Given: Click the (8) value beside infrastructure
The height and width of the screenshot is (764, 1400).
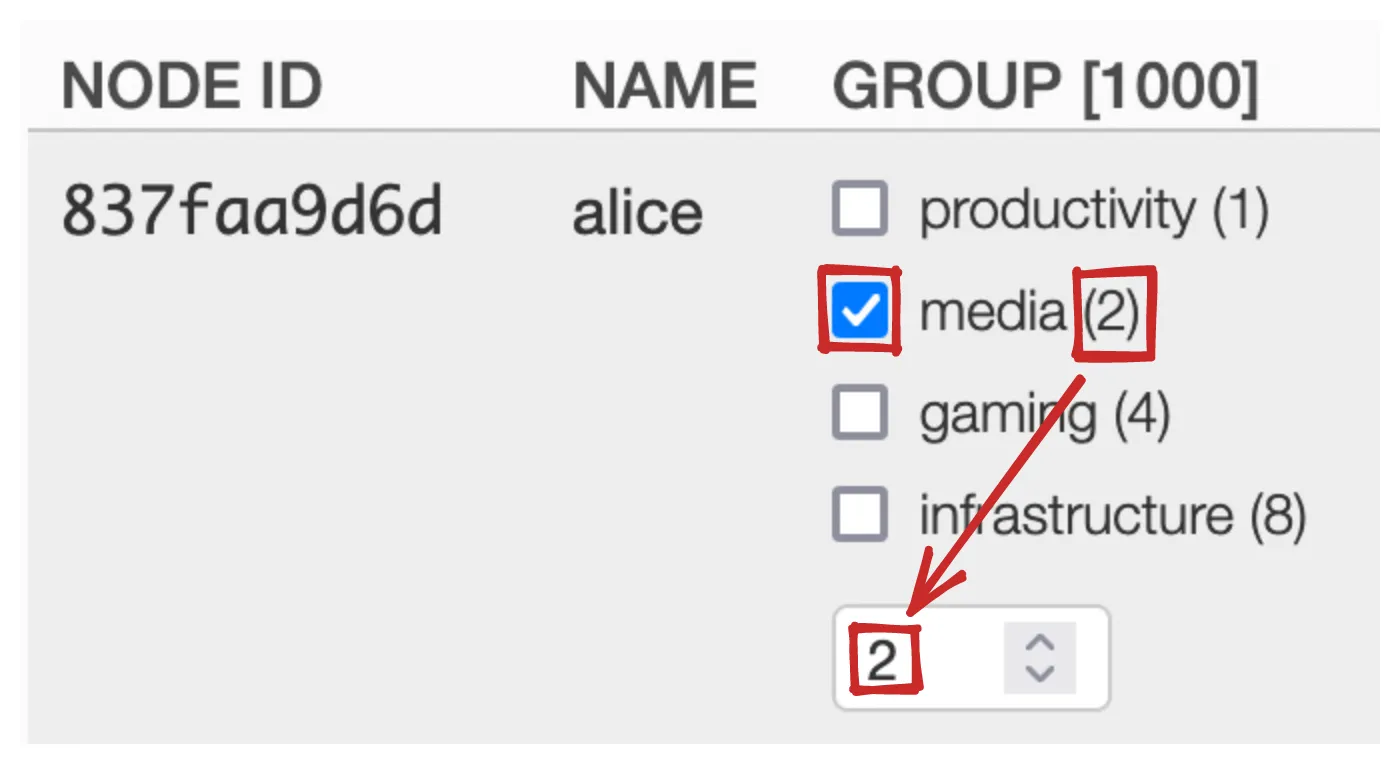Looking at the screenshot, I should coord(1278,515).
